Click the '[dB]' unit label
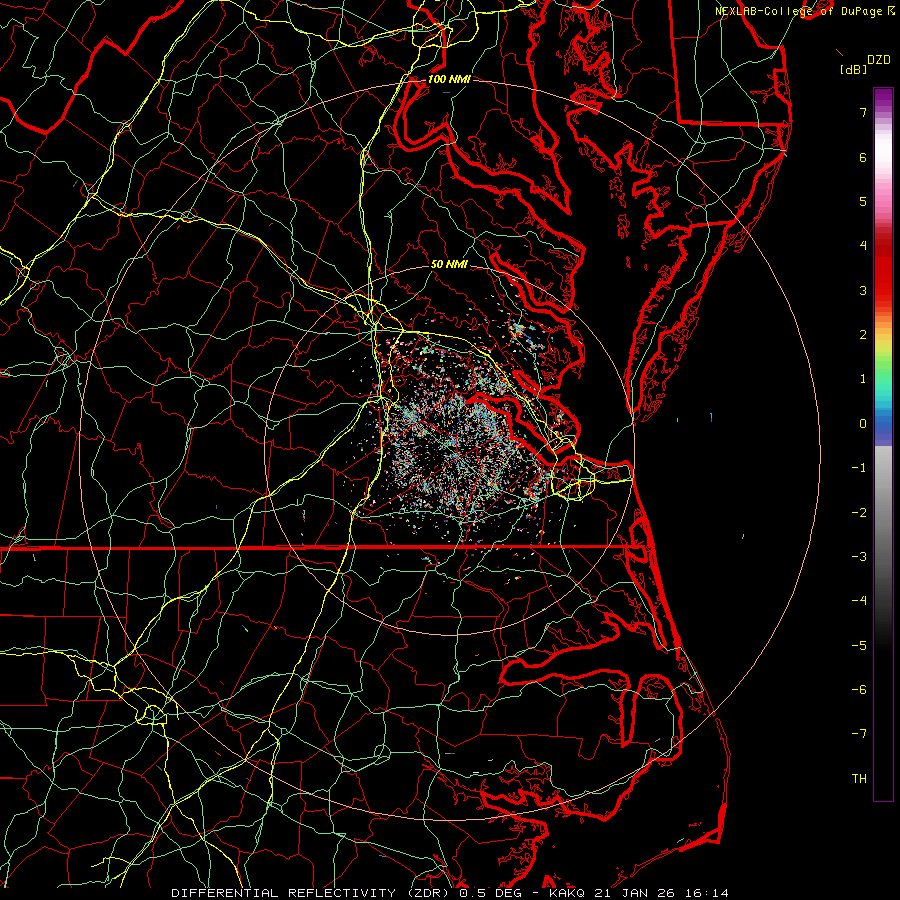The image size is (900, 900). click(x=854, y=70)
